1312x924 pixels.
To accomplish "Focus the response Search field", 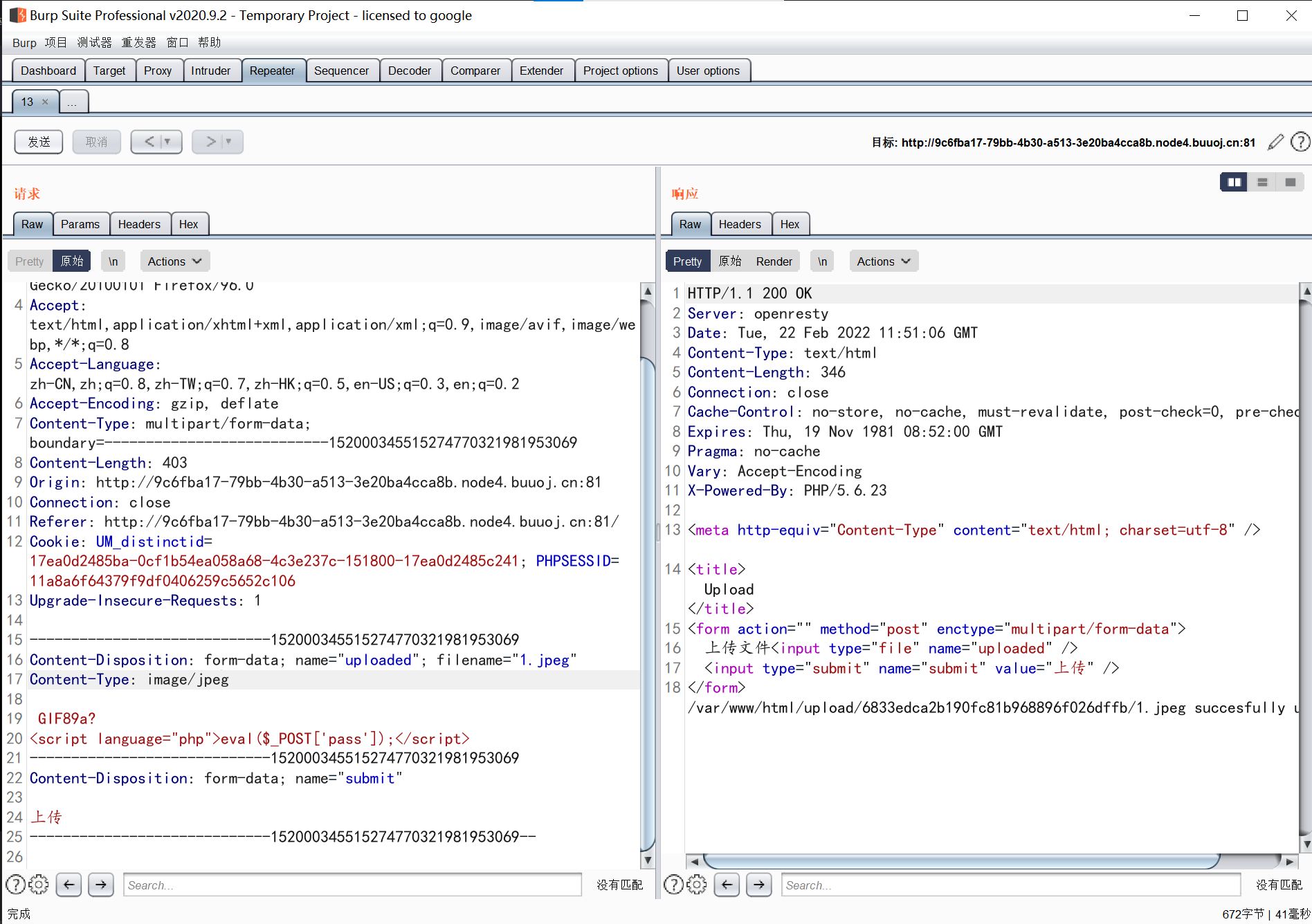I will pyautogui.click(x=1010, y=885).
